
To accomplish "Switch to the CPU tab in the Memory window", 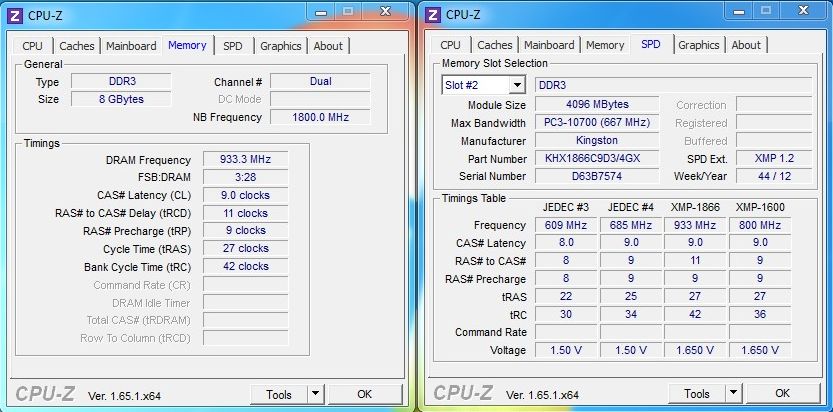I will tap(33, 46).
